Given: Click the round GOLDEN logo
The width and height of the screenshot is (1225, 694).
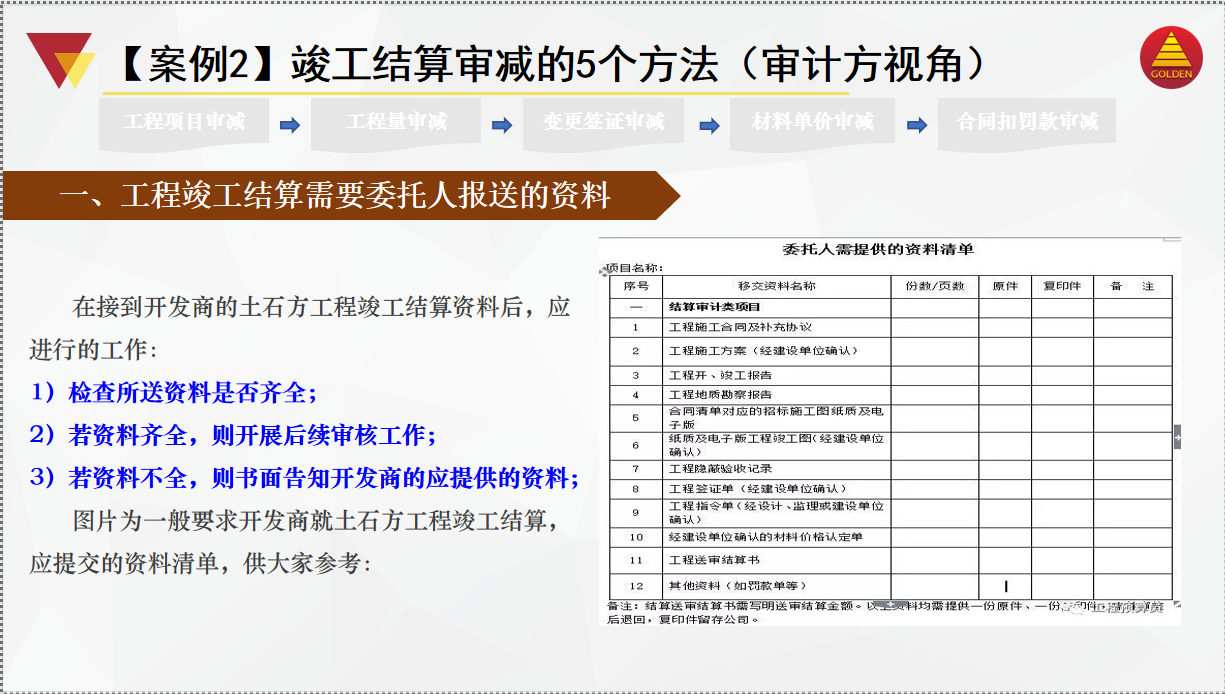Looking at the screenshot, I should click(1171, 59).
